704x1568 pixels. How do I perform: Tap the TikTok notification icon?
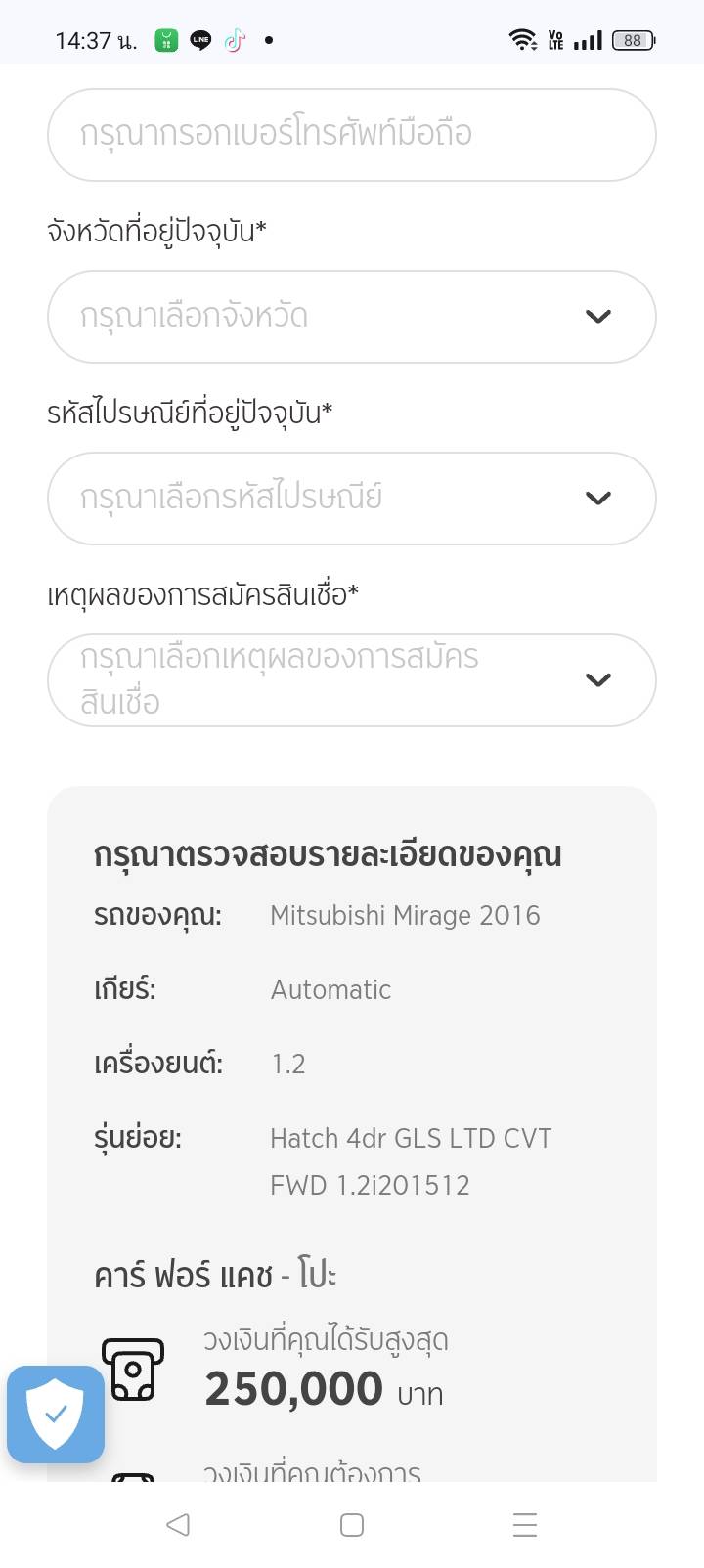pos(235,40)
